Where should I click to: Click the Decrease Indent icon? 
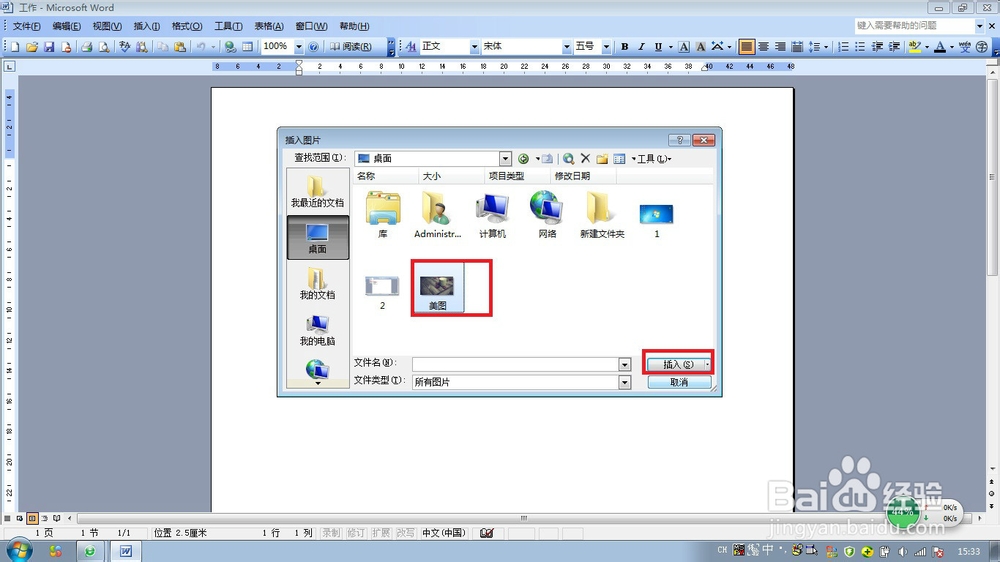coord(878,47)
